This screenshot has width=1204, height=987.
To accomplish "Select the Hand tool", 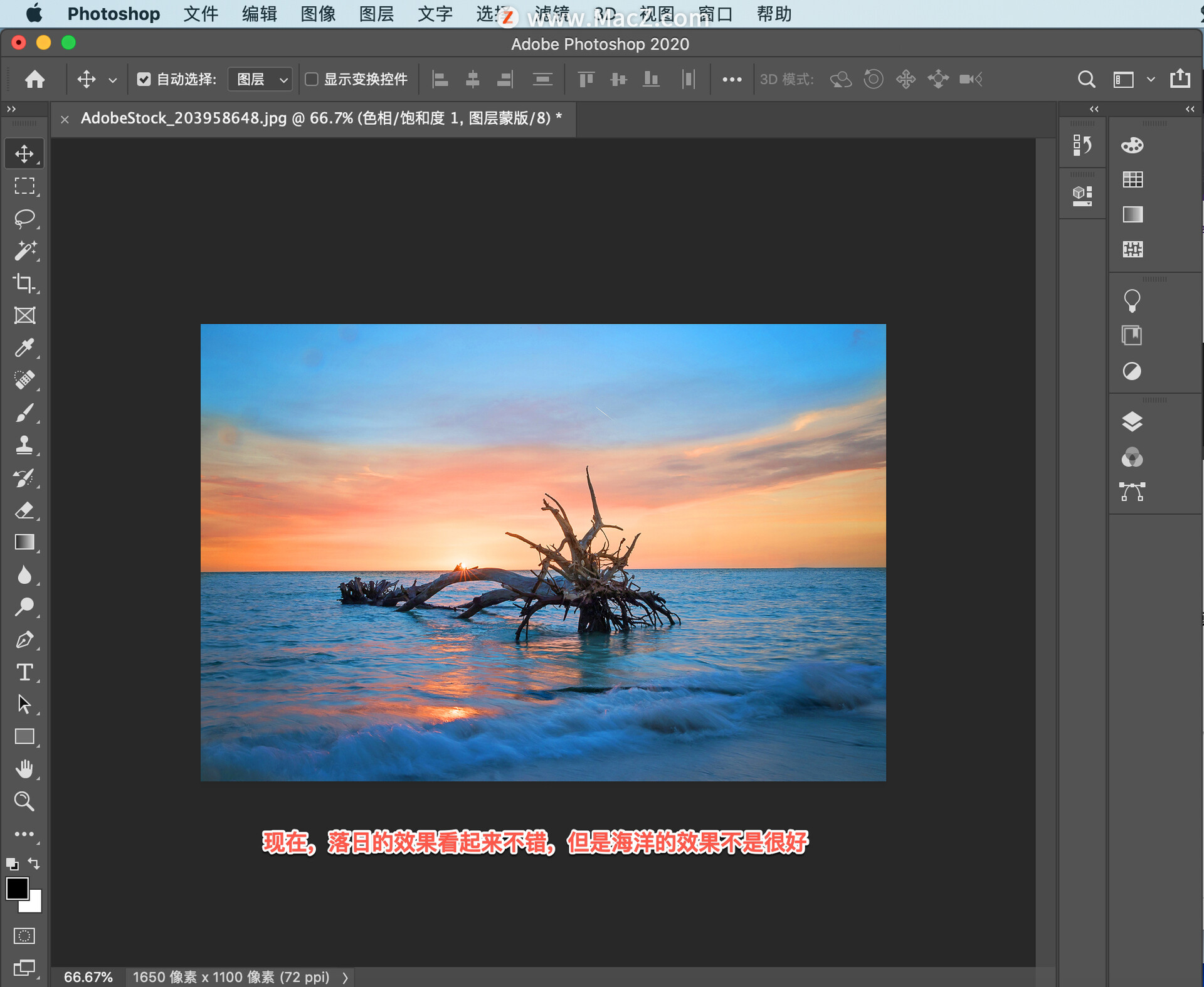I will point(24,769).
